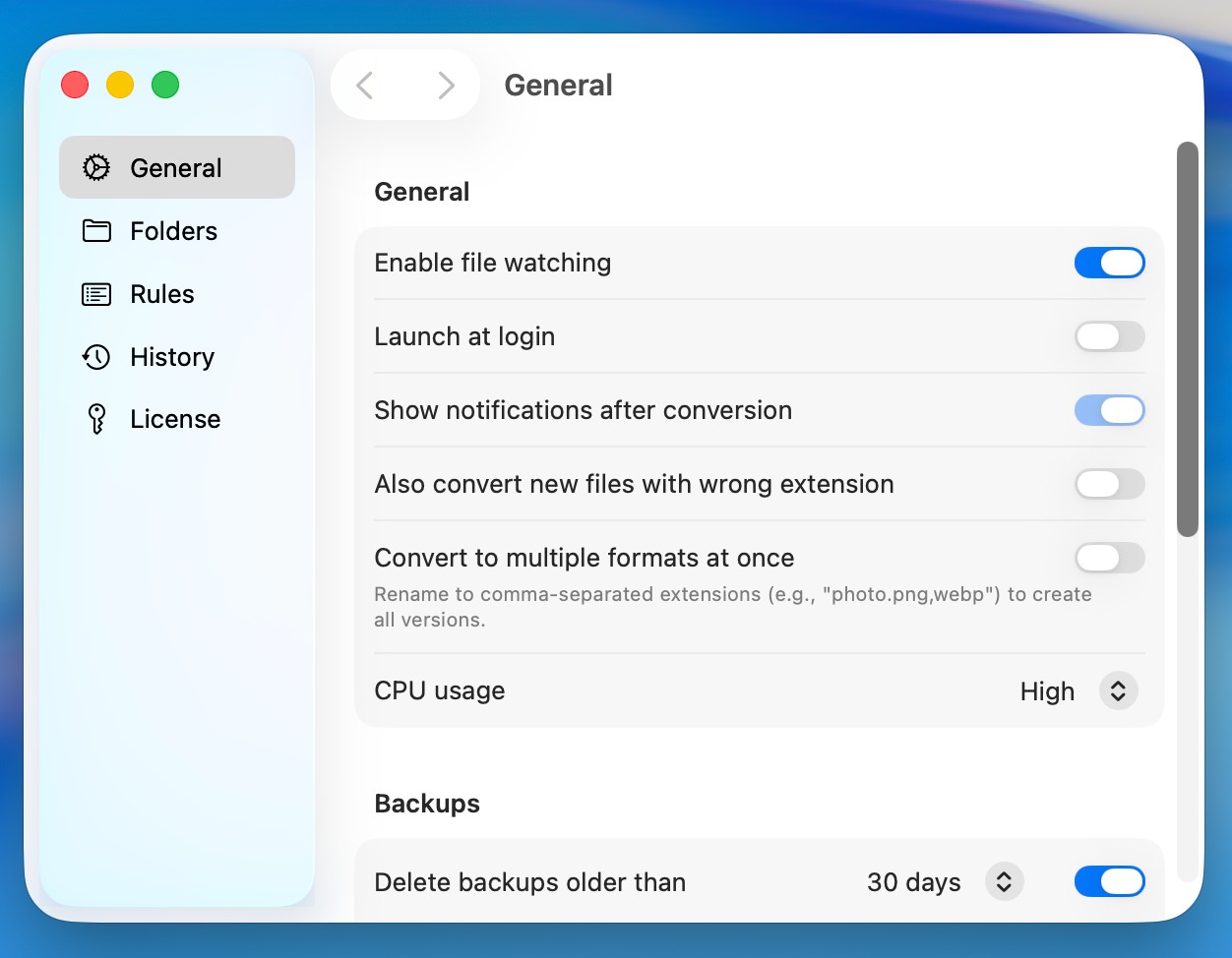Click the green zoom window button
This screenshot has height=958, width=1232.
click(x=165, y=86)
